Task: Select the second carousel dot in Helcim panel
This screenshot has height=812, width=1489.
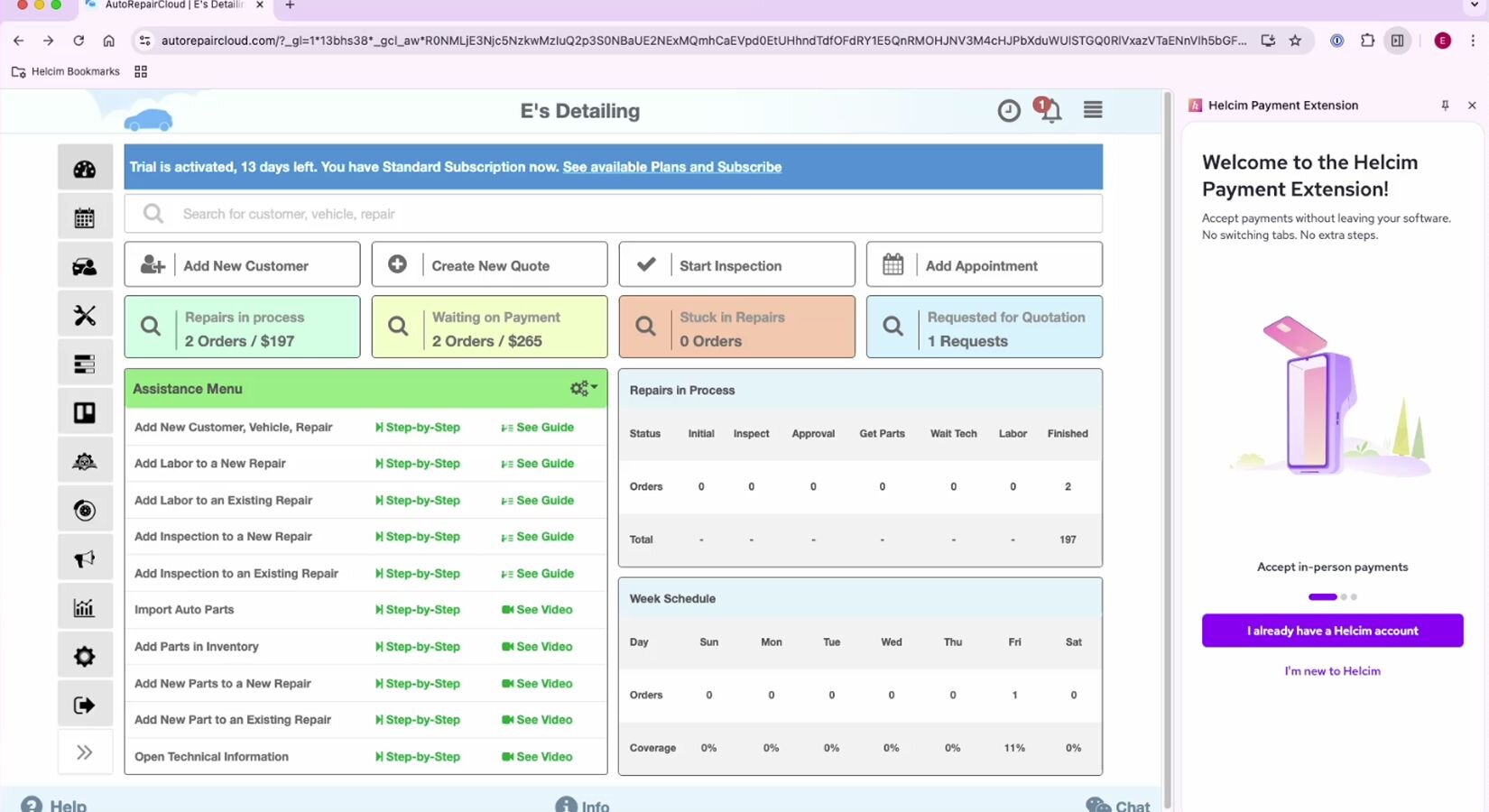Action: pos(1344,597)
